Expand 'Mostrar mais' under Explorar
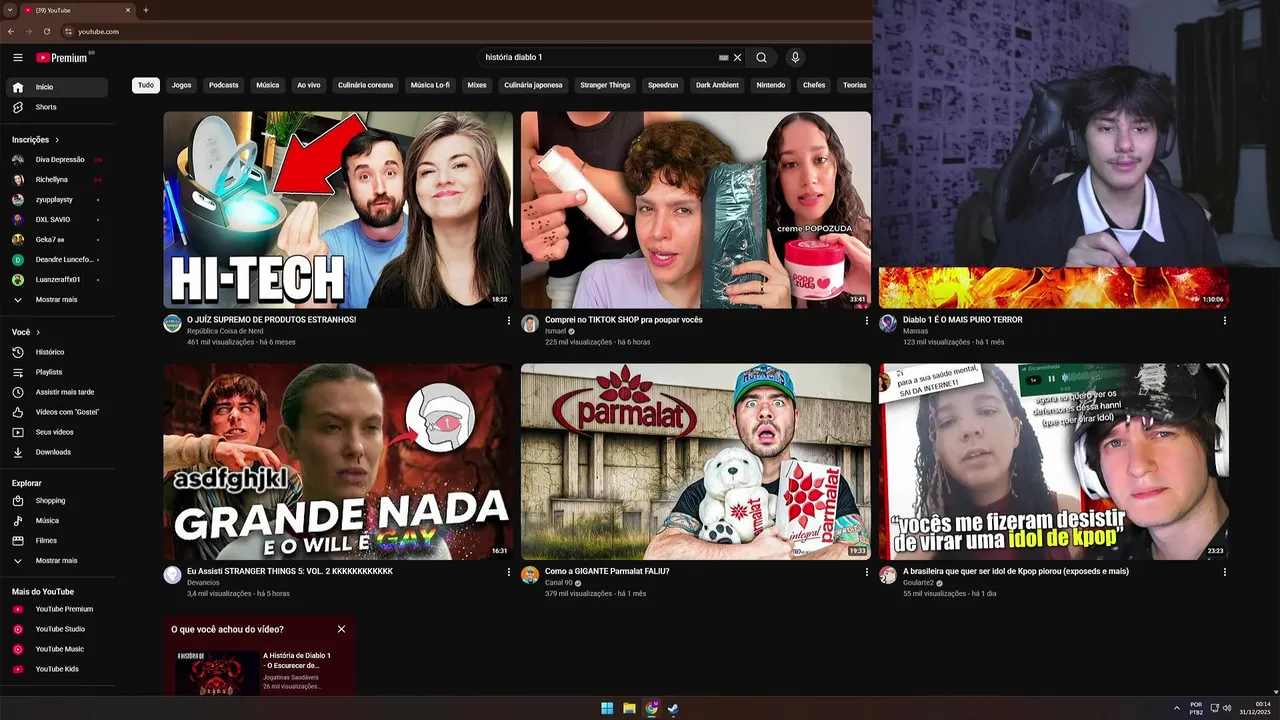The width and height of the screenshot is (1280, 720). pyautogui.click(x=56, y=560)
